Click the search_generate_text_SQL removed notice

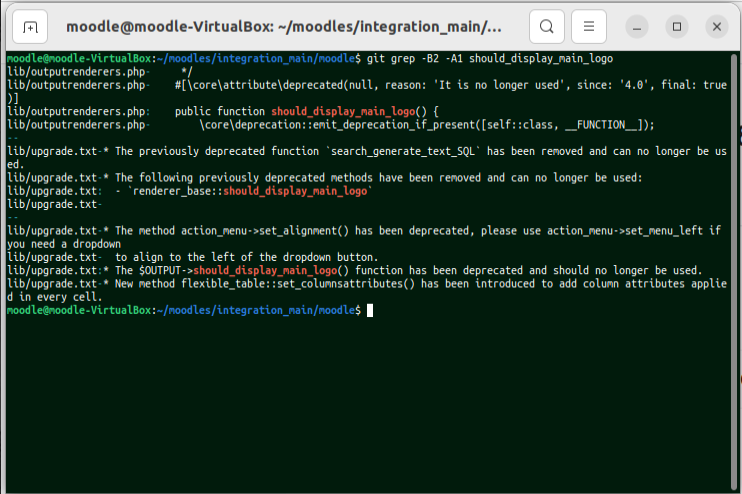coord(367,158)
